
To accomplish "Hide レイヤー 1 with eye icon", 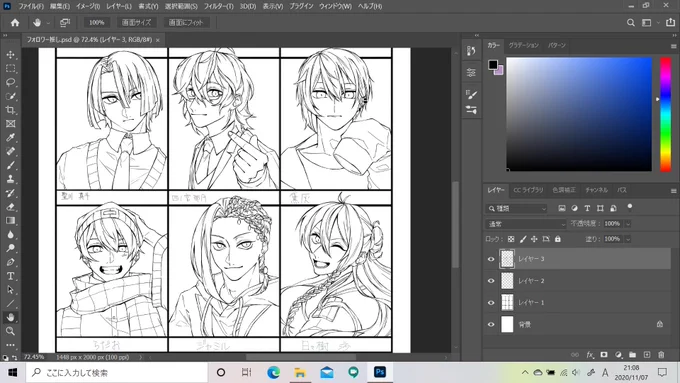I will tap(491, 303).
